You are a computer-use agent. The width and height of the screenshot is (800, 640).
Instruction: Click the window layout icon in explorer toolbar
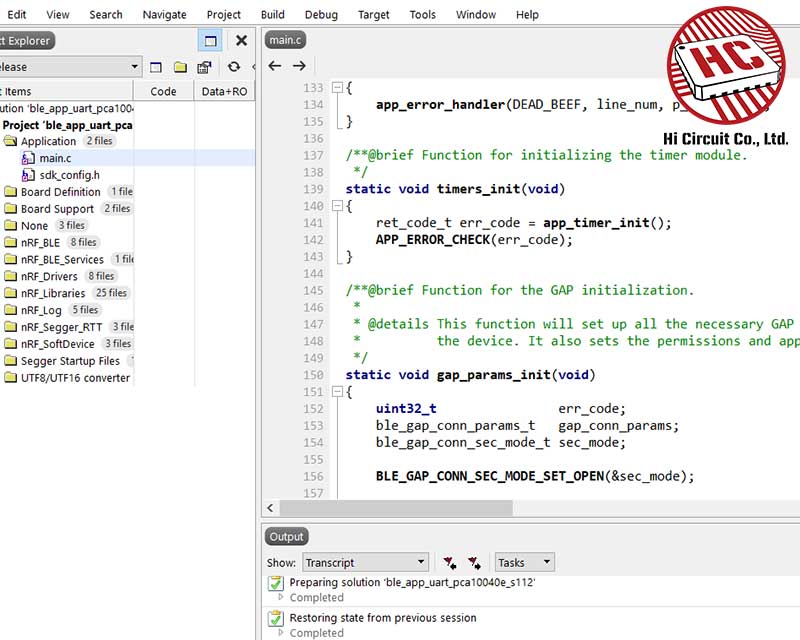156,67
